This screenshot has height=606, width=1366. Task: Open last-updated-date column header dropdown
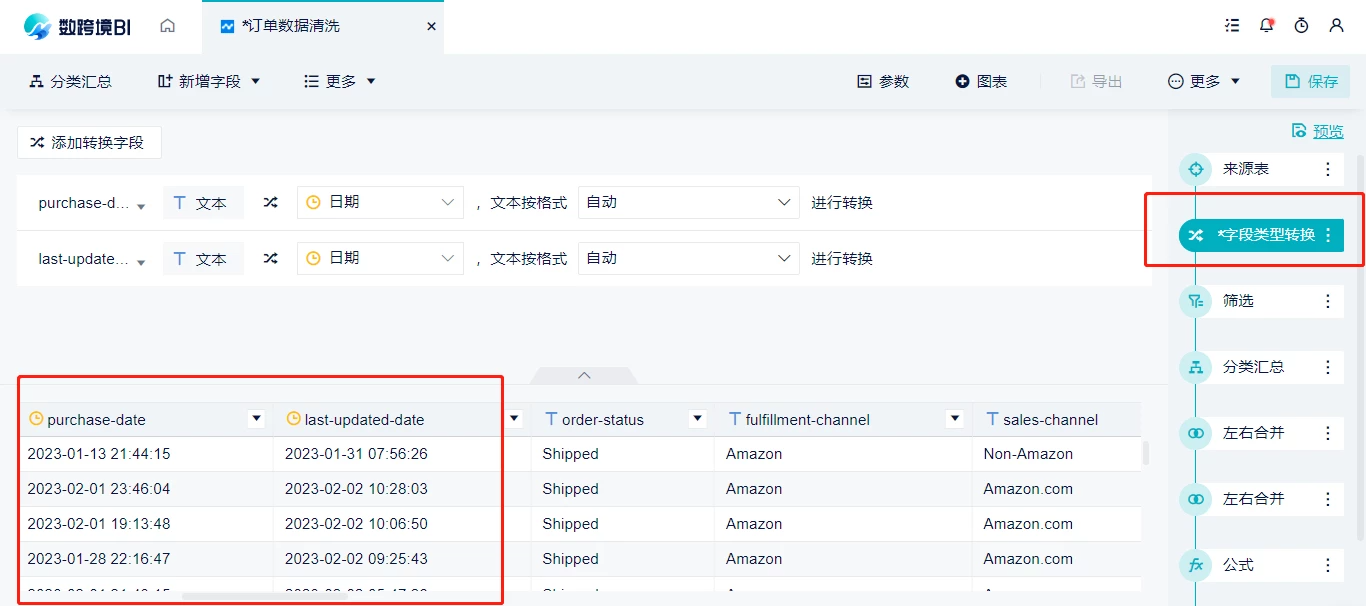pyautogui.click(x=514, y=419)
